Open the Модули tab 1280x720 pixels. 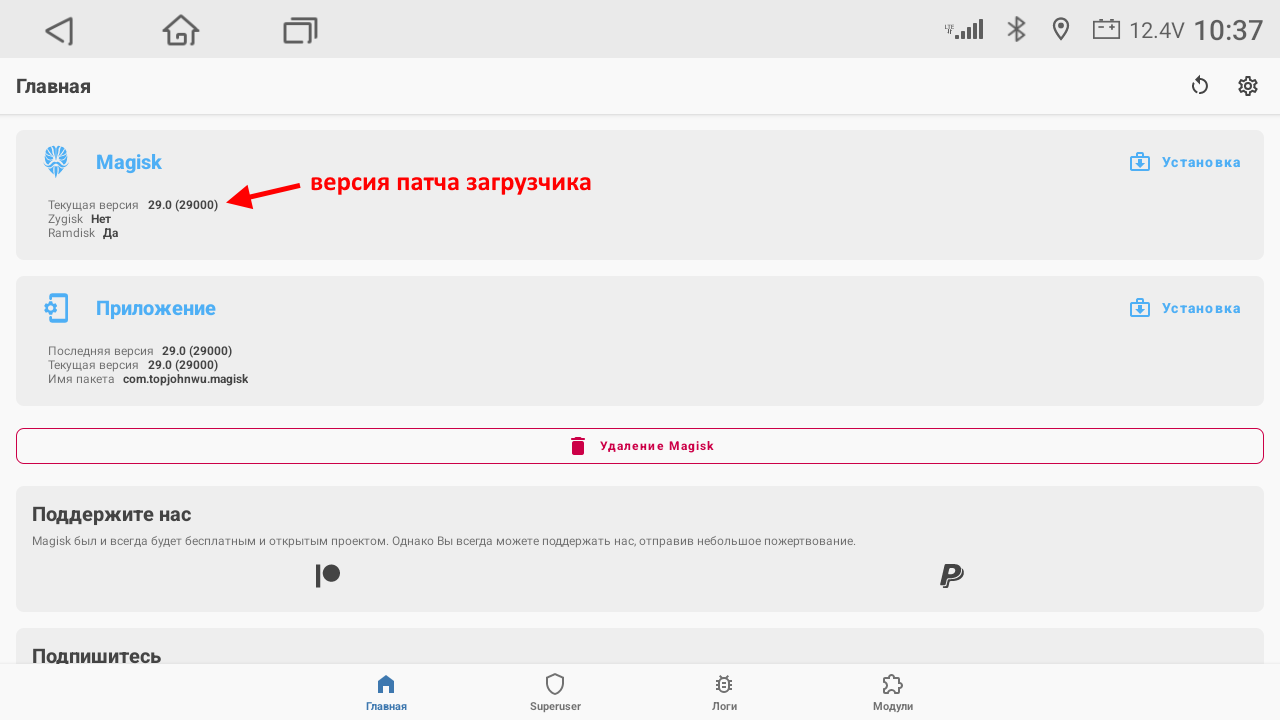(x=892, y=692)
